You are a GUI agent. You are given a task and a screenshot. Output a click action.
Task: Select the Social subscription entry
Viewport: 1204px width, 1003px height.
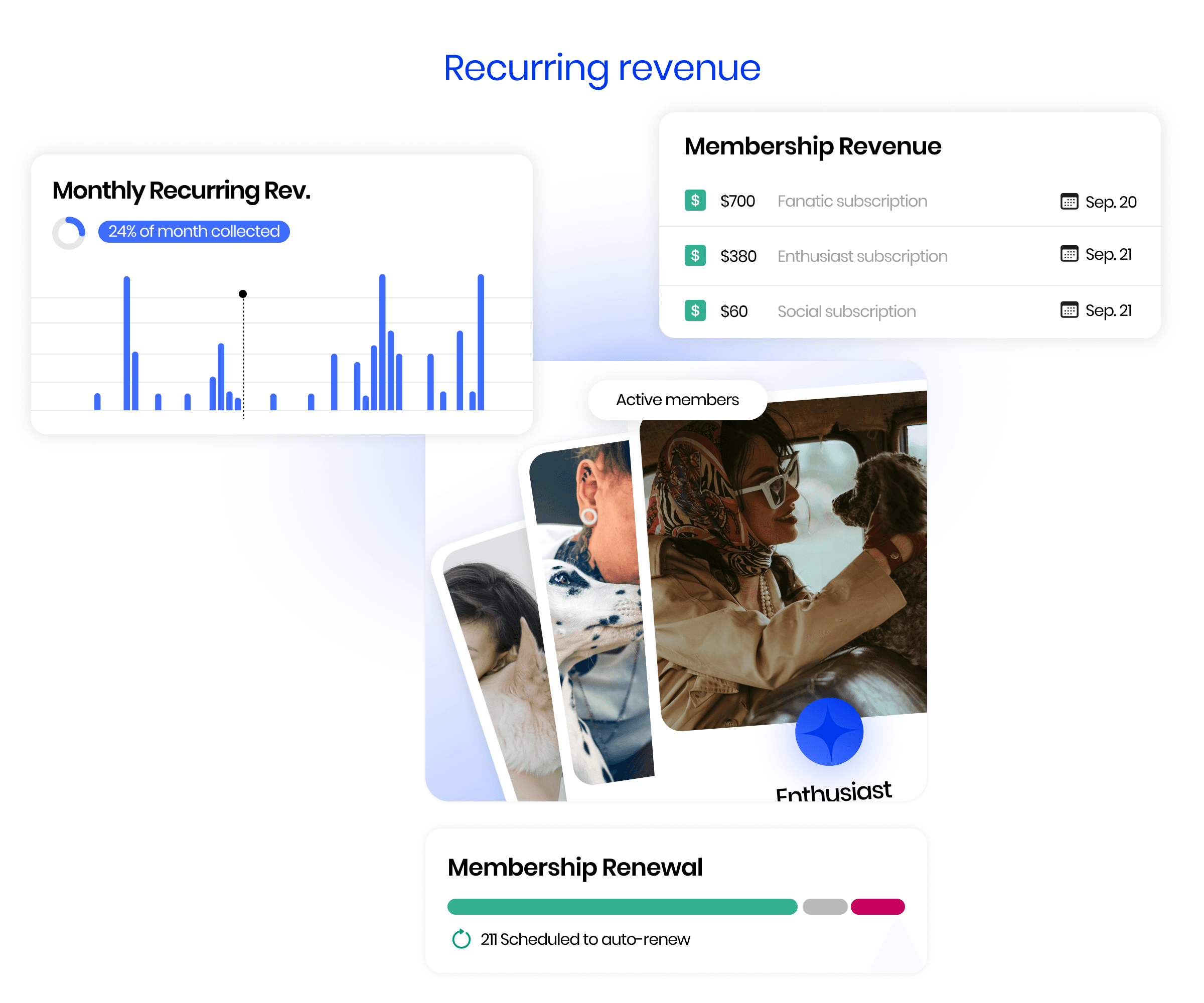(846, 311)
